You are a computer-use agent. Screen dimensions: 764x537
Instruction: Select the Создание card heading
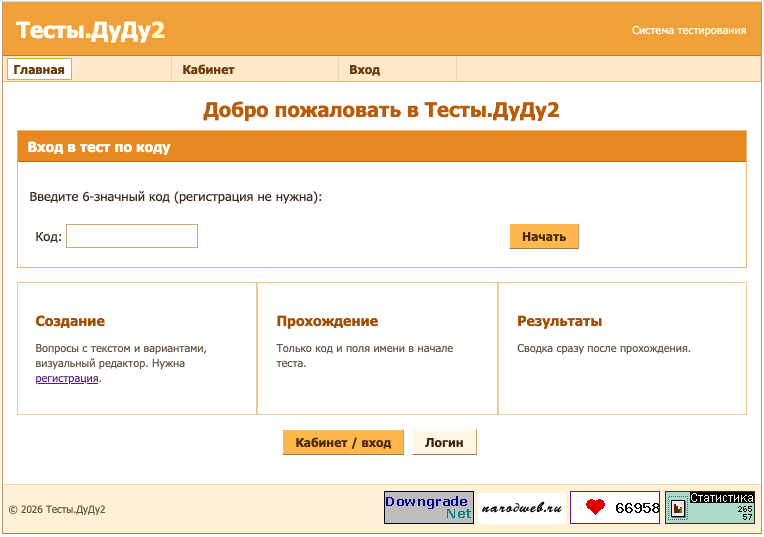pyautogui.click(x=70, y=321)
